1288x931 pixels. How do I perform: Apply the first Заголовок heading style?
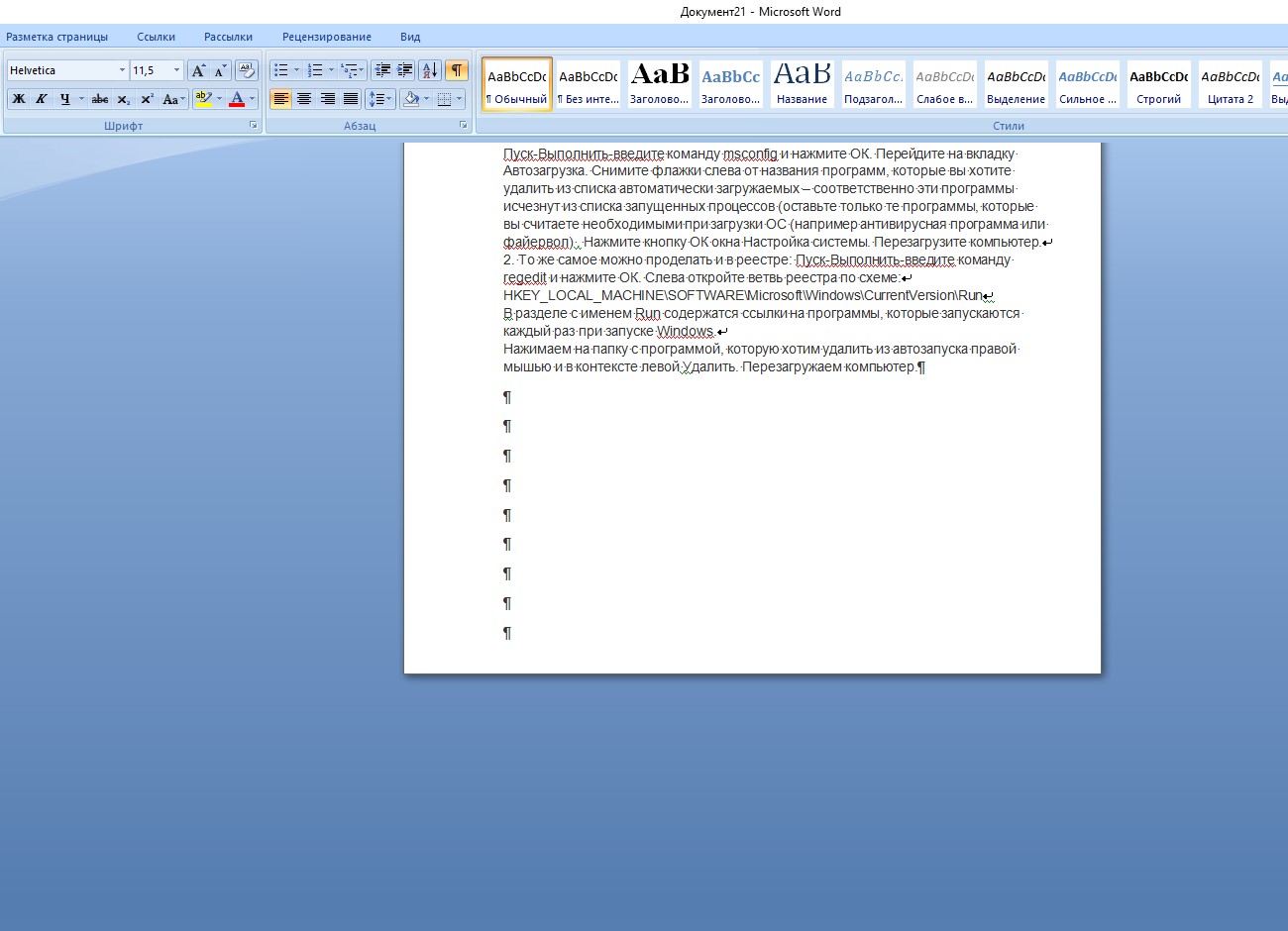[660, 84]
